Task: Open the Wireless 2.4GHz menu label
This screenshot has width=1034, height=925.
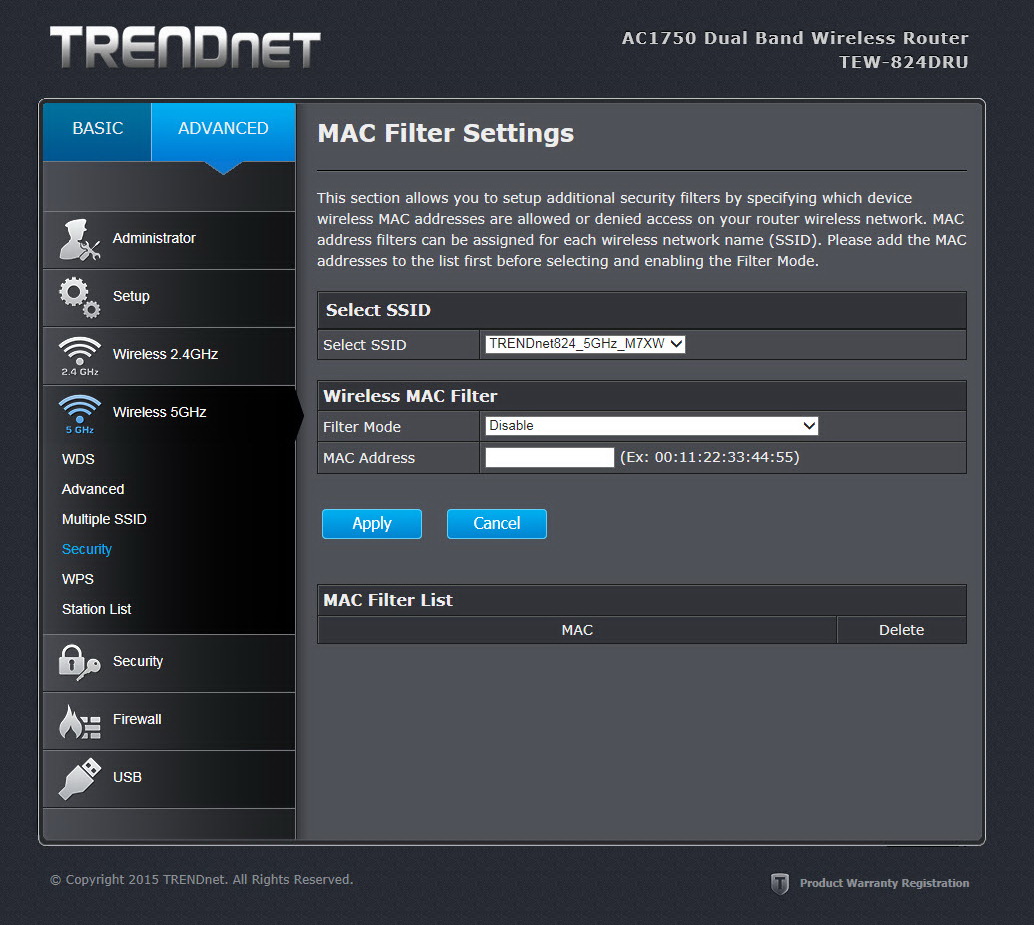Action: point(166,354)
